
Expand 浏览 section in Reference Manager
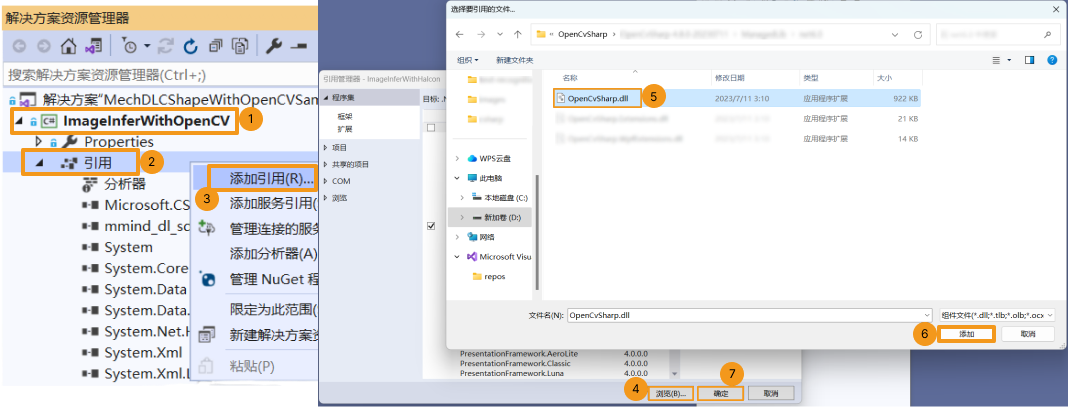click(x=326, y=198)
